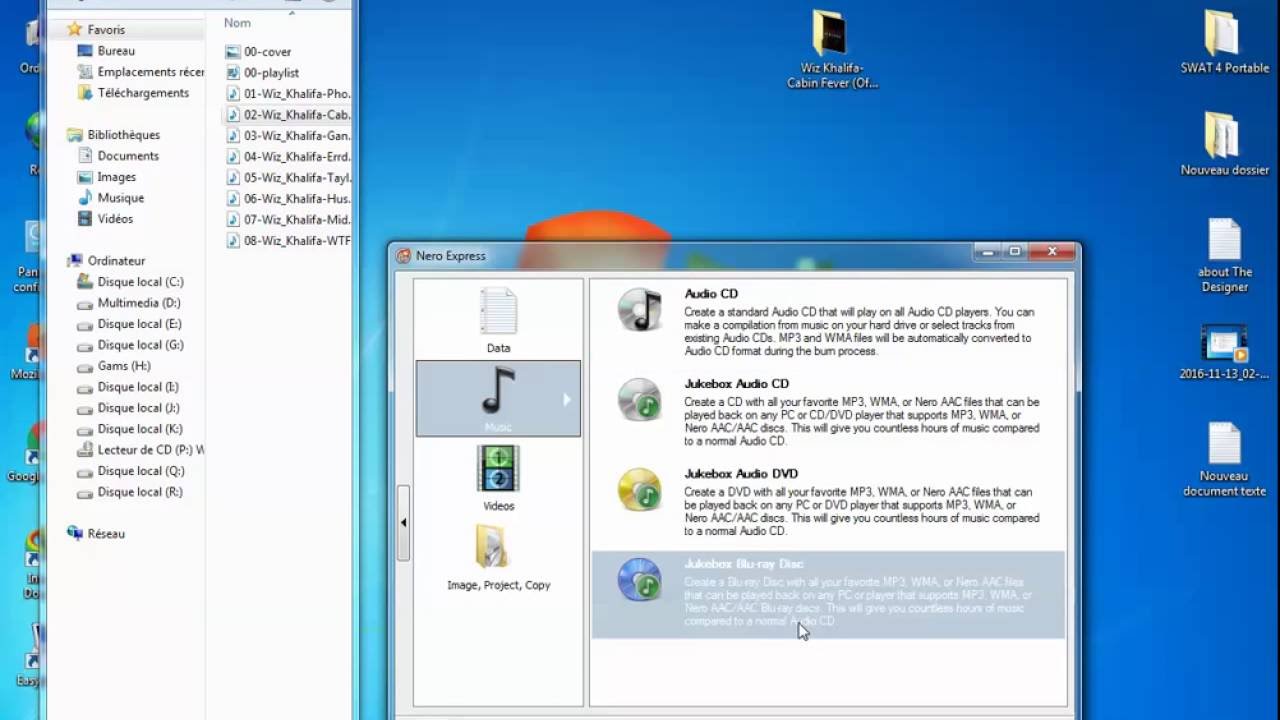Open Réseau in the Explorer sidebar
The height and width of the screenshot is (720, 1280).
[x=96, y=534]
